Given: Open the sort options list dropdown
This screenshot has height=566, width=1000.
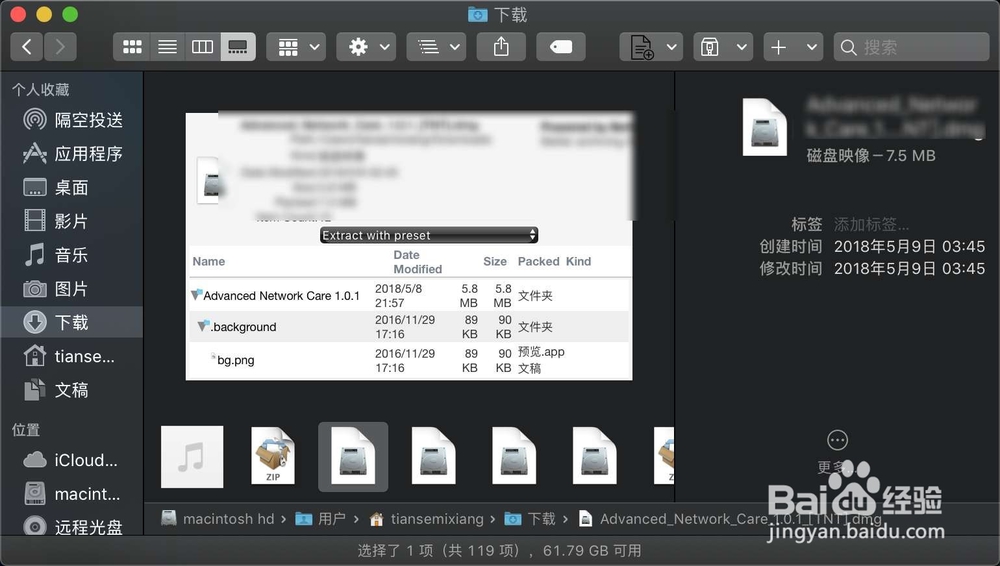Looking at the screenshot, I should (x=436, y=47).
